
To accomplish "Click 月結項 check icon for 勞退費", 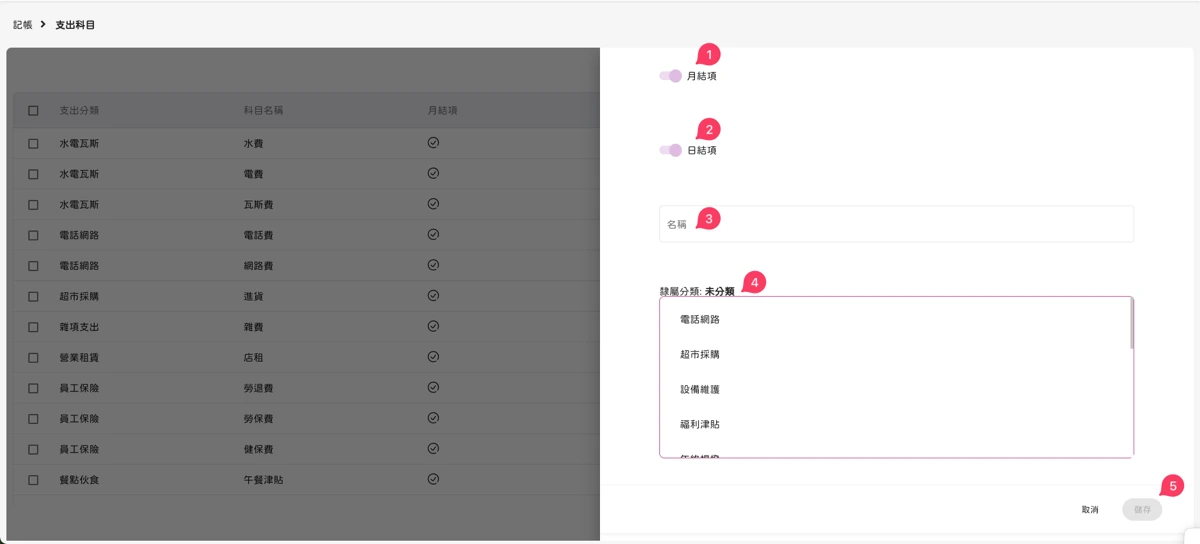I will click(433, 387).
